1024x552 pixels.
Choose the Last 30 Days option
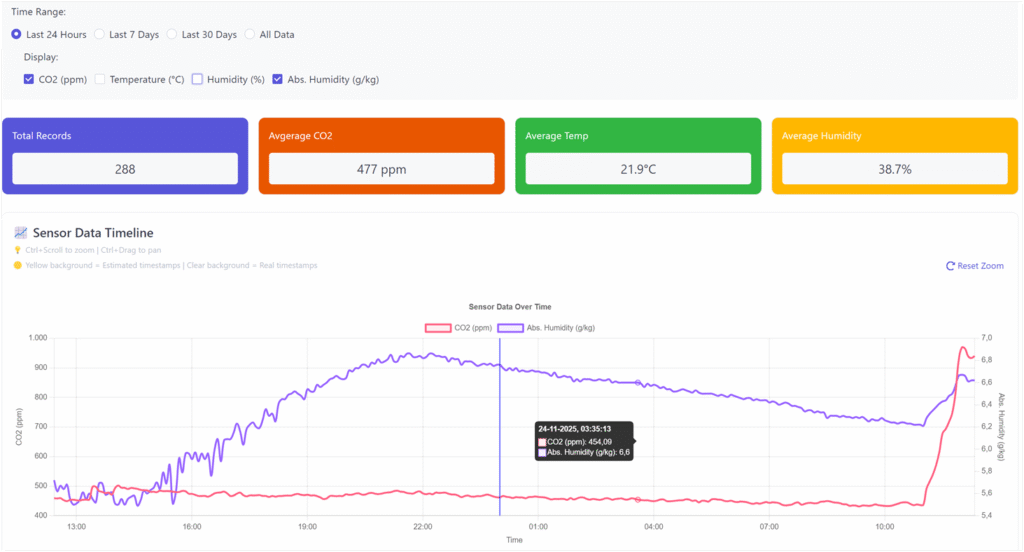(x=172, y=34)
